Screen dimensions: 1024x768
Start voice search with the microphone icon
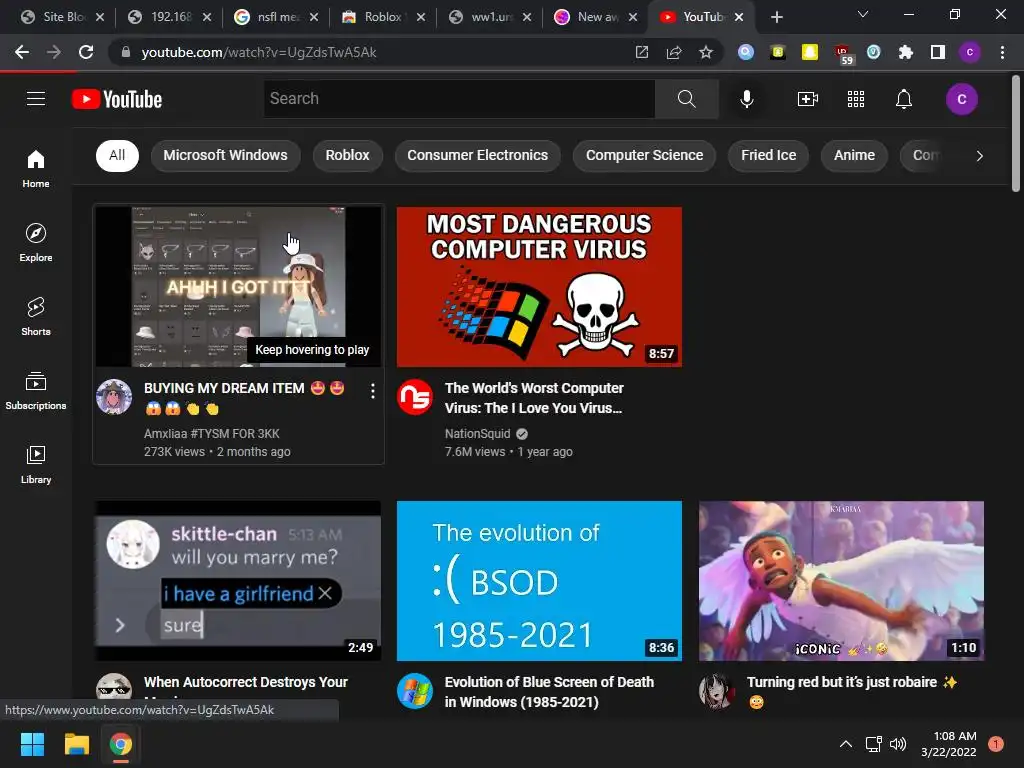(x=746, y=99)
